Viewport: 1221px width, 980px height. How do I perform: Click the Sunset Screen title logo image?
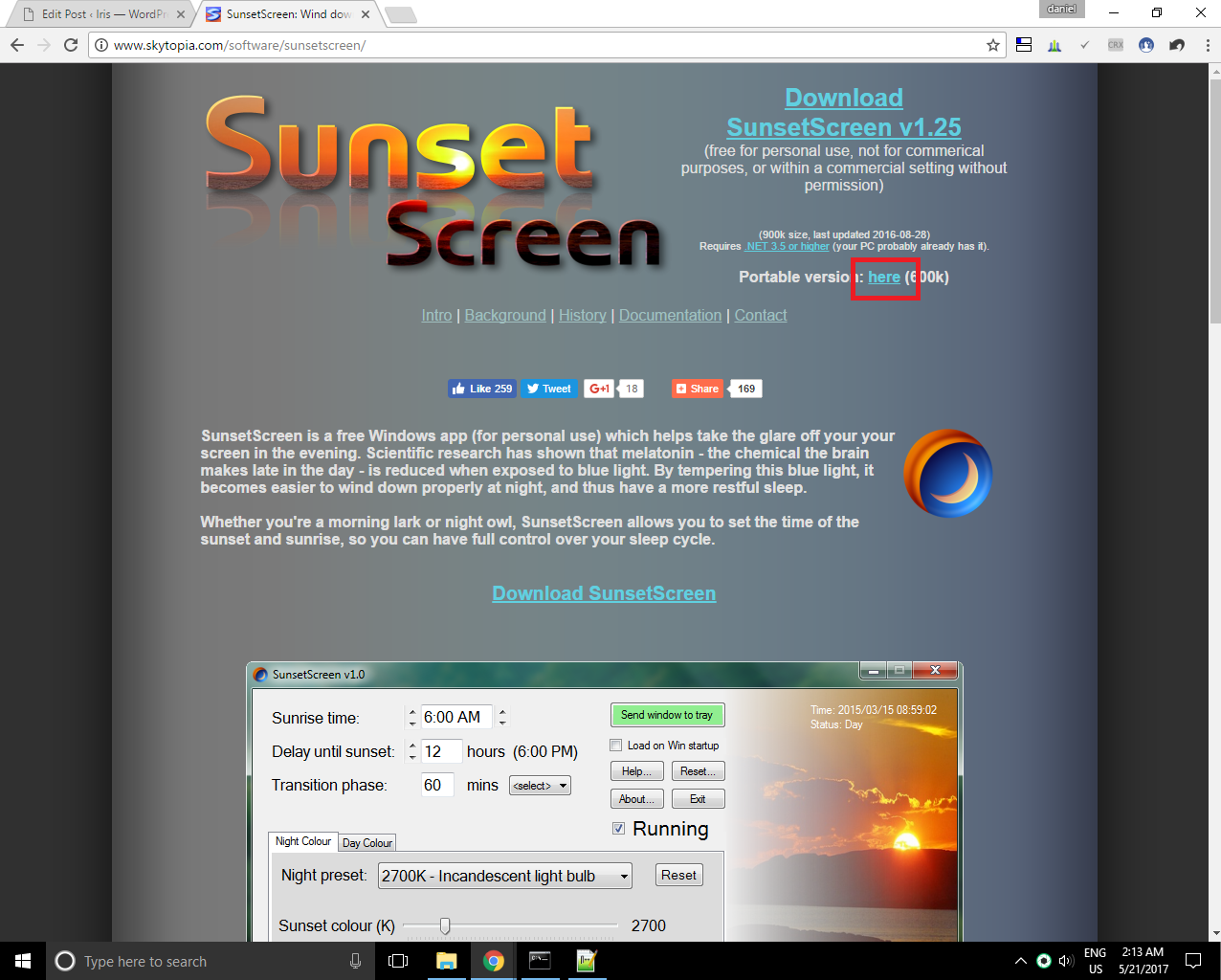coord(433,180)
